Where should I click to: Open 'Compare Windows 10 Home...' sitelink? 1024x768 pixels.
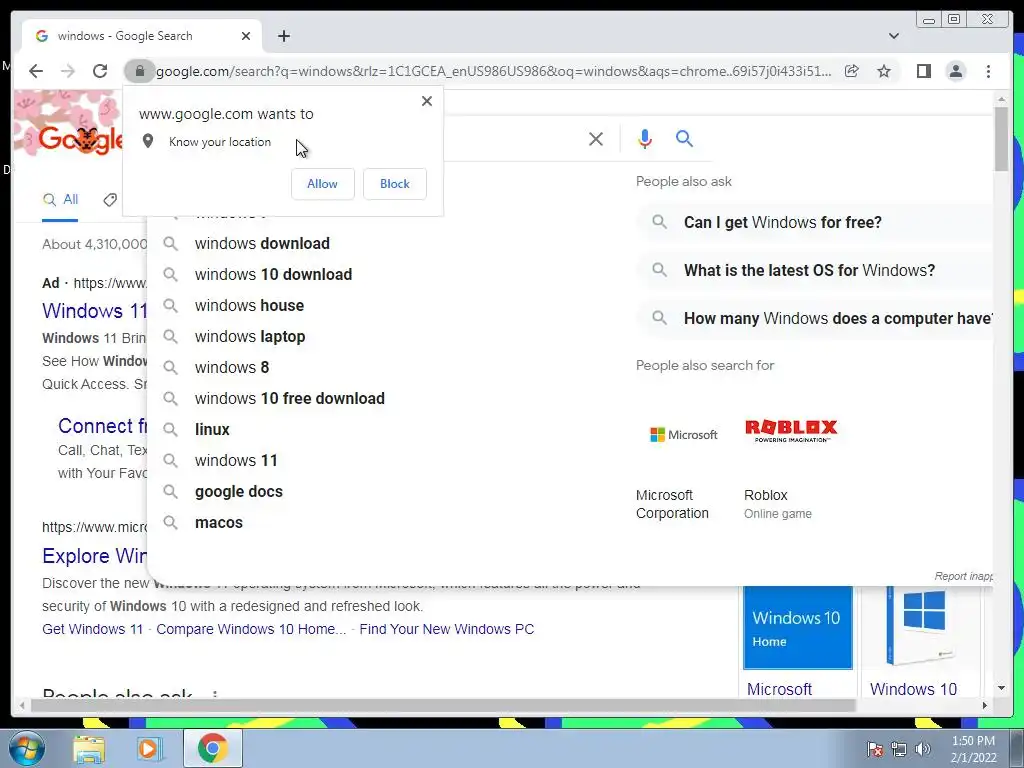pyautogui.click(x=251, y=630)
